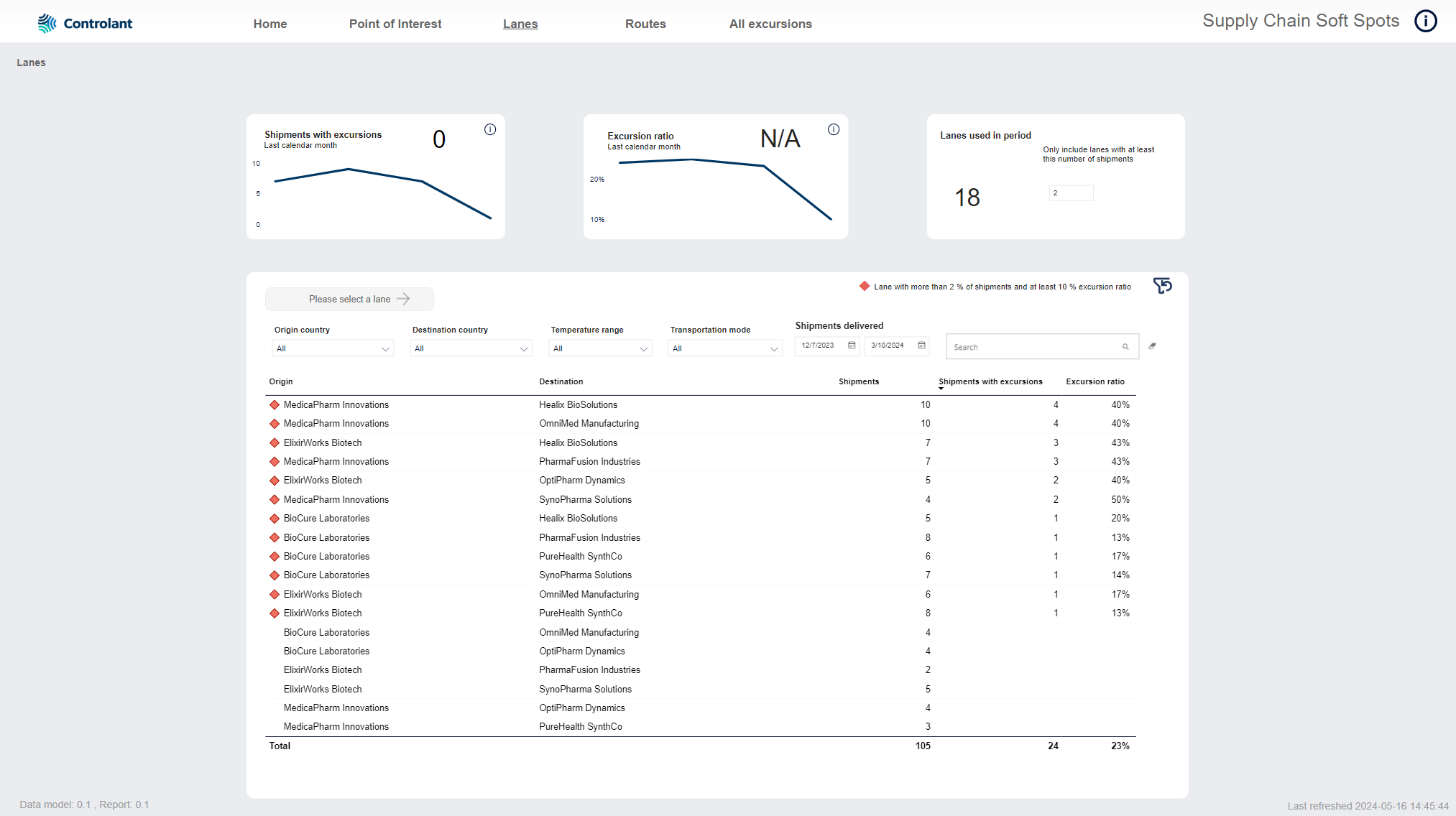Sort by Shipments with excursions header
Screen dimensions: 1456x816
[x=990, y=381]
